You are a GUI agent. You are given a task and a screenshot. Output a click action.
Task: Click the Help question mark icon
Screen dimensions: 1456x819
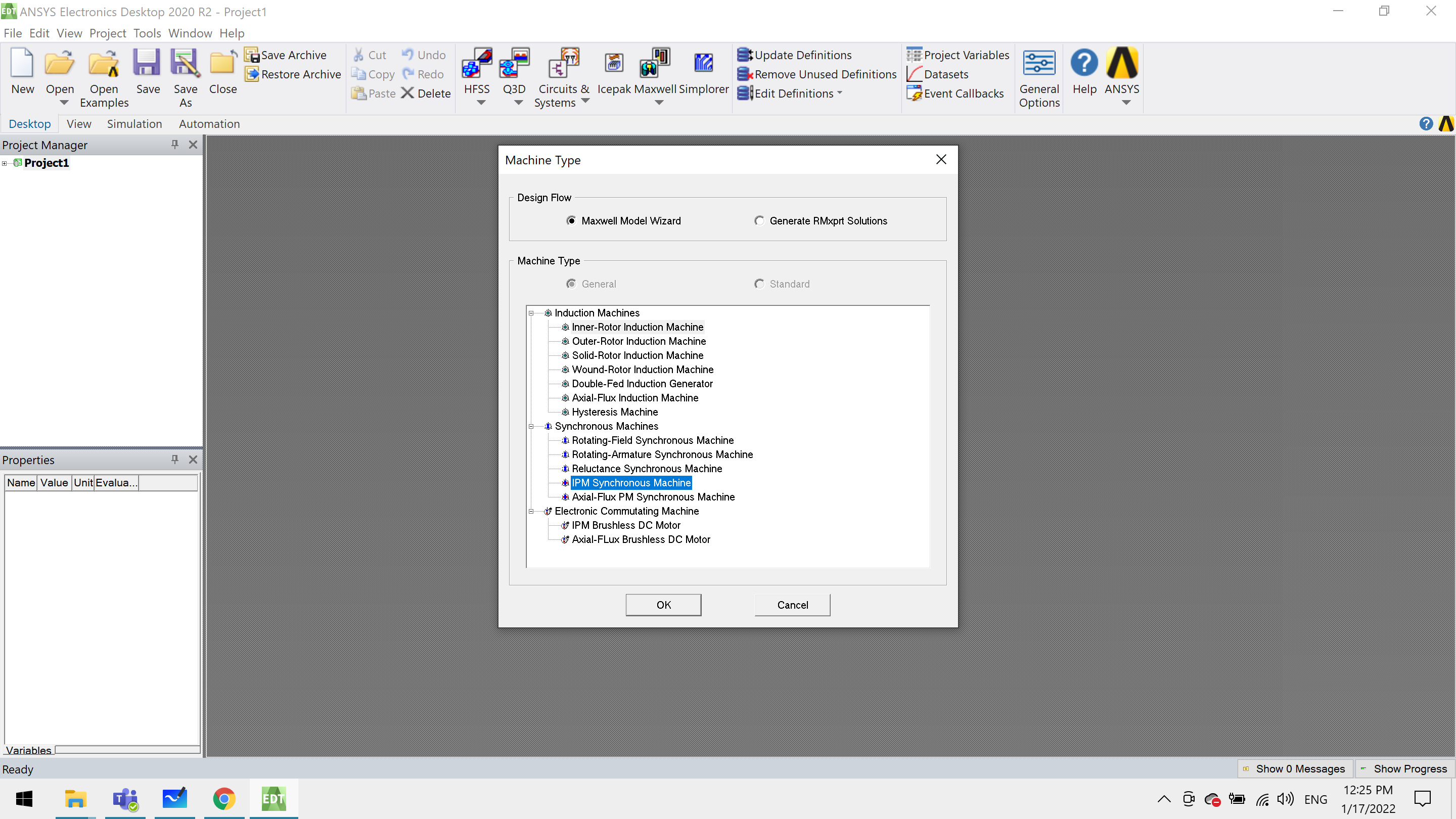(x=1084, y=63)
